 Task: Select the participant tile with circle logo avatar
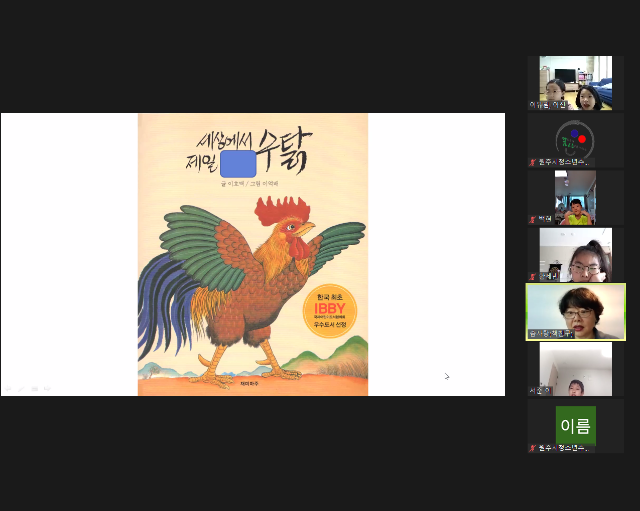tap(576, 140)
